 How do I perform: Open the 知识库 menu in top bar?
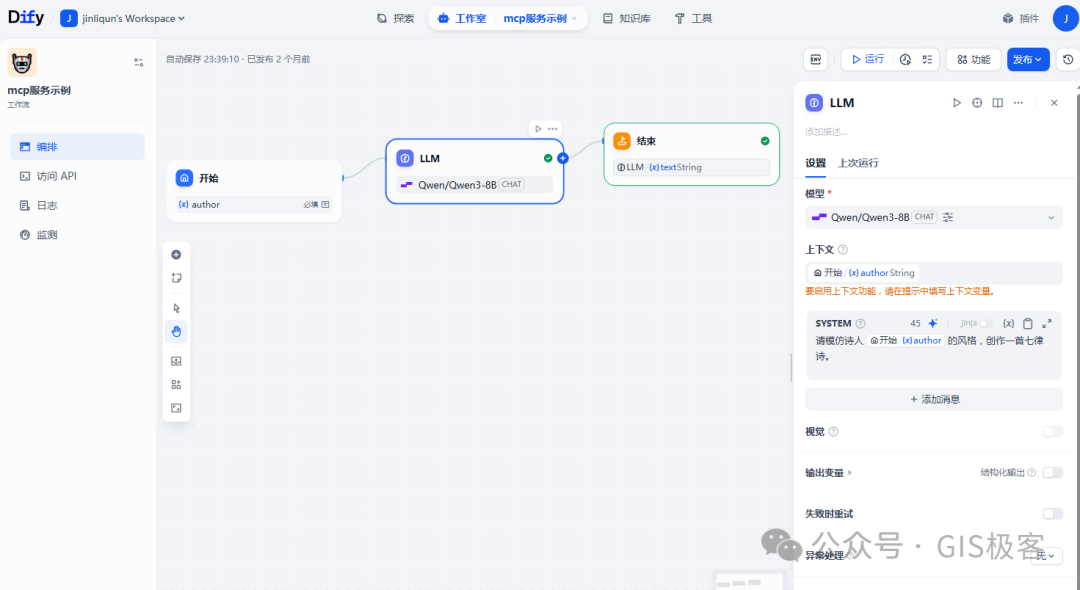click(626, 17)
